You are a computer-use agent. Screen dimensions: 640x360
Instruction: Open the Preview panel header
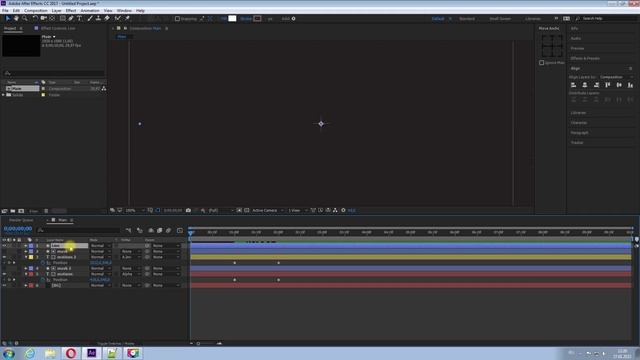[577, 48]
